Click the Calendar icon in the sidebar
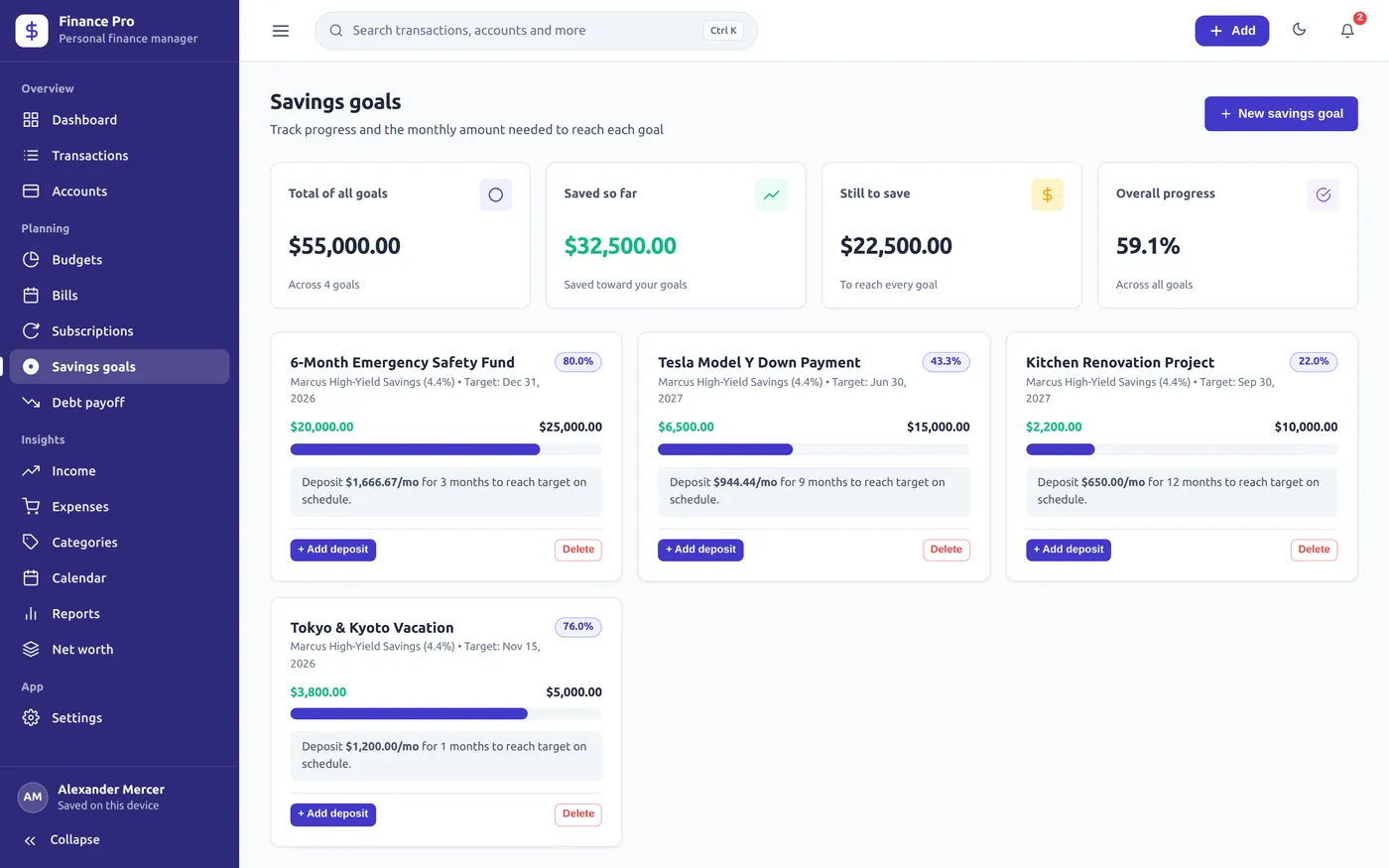This screenshot has height=868, width=1389. (x=31, y=578)
